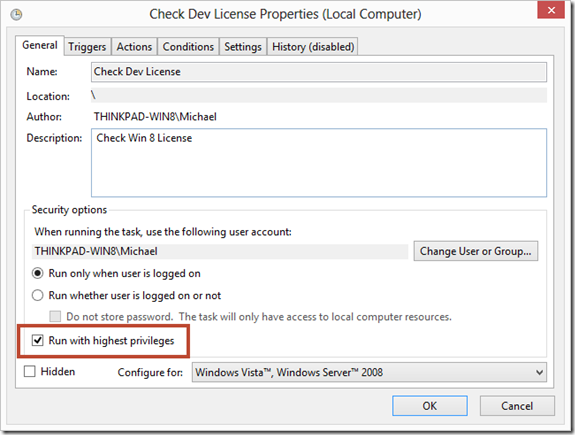This screenshot has width=575, height=435.
Task: Click the Change User or Group button
Action: click(x=476, y=251)
